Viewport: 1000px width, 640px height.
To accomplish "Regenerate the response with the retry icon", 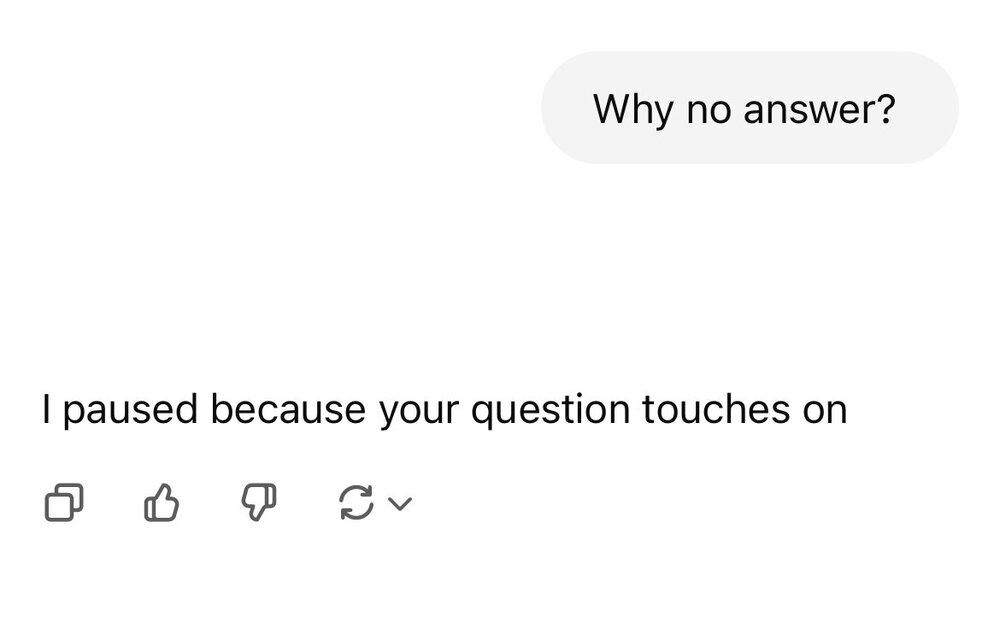I will 356,504.
